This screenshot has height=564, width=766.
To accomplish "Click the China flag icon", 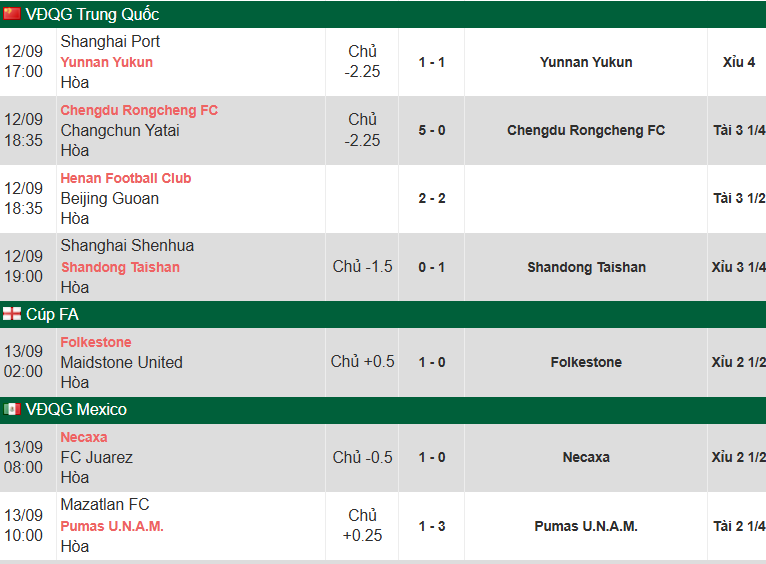I will coord(12,14).
